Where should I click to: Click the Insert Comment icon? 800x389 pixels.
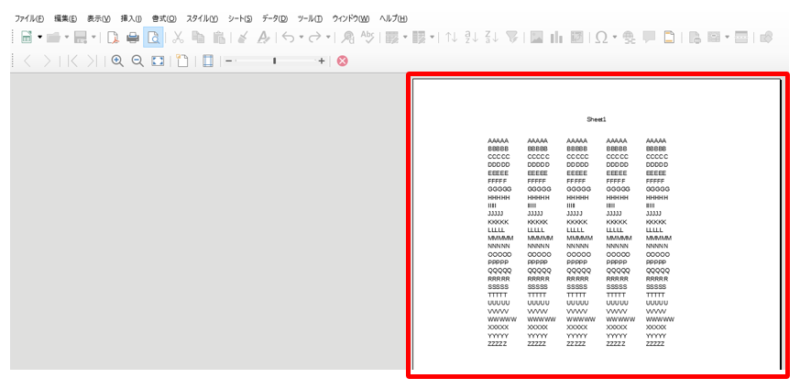(x=649, y=37)
